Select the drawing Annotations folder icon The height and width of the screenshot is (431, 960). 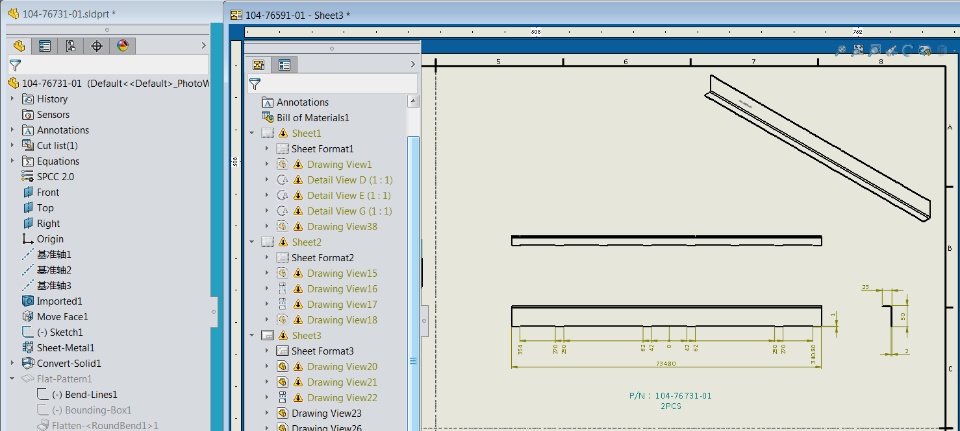point(267,102)
